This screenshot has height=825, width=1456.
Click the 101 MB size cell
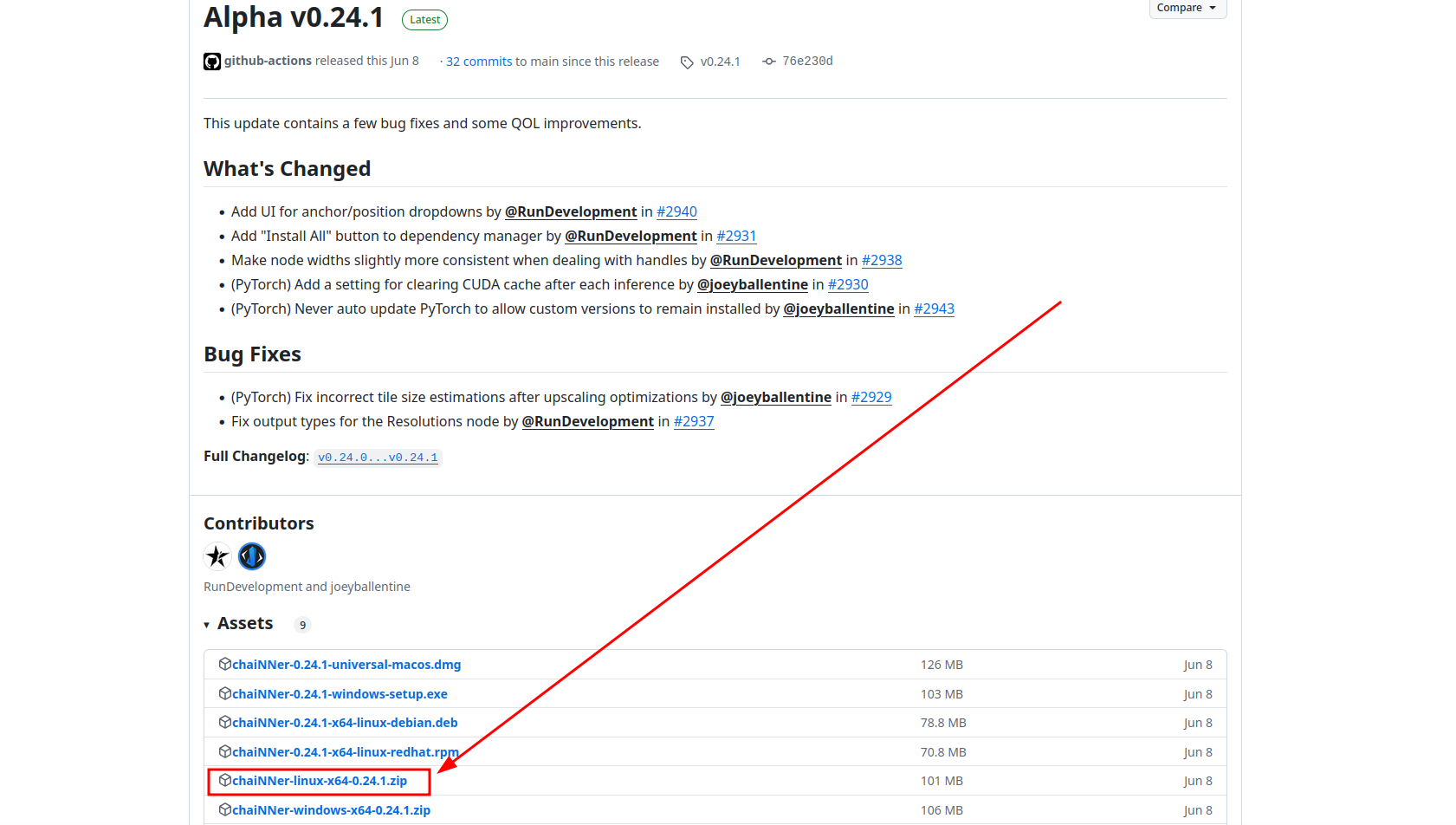942,781
